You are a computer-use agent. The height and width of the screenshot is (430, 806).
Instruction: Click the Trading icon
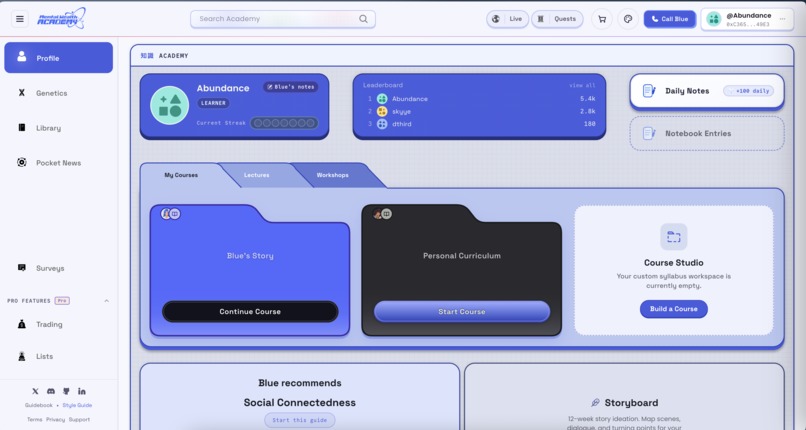[x=22, y=324]
